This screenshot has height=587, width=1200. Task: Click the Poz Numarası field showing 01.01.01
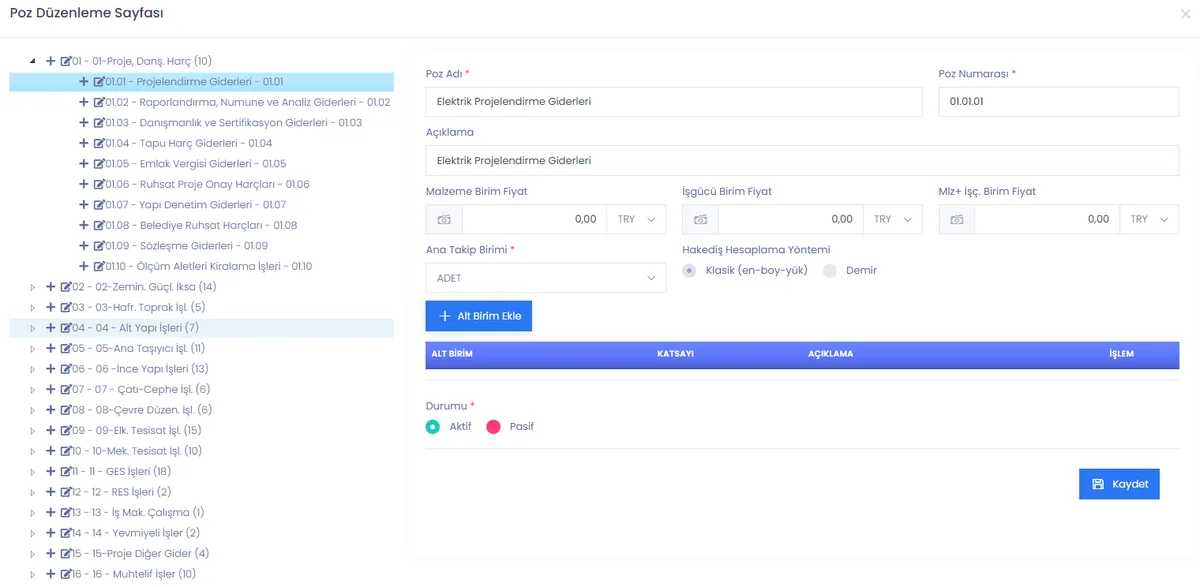point(1059,101)
